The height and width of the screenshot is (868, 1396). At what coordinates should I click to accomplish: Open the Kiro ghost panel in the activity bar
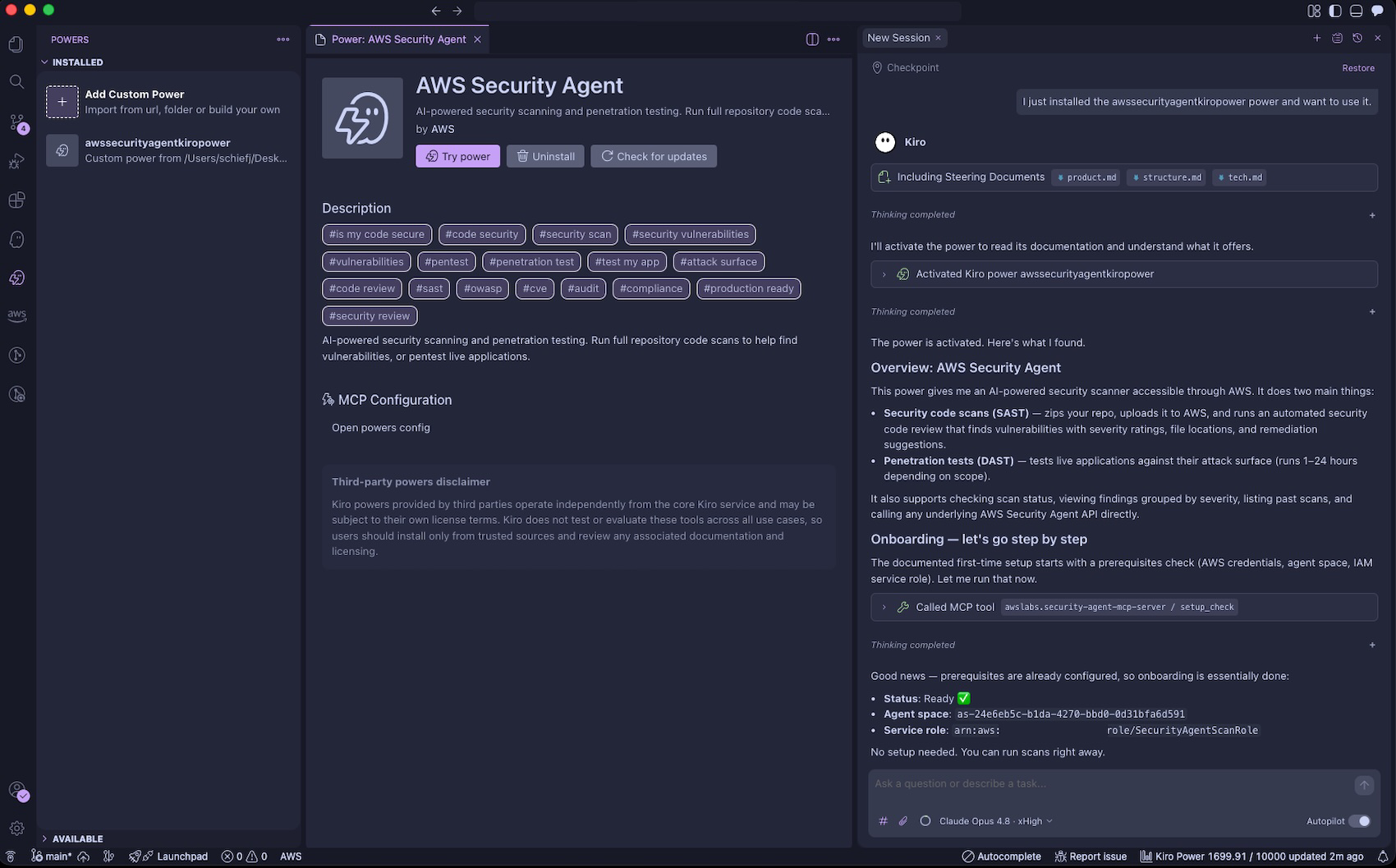point(16,240)
